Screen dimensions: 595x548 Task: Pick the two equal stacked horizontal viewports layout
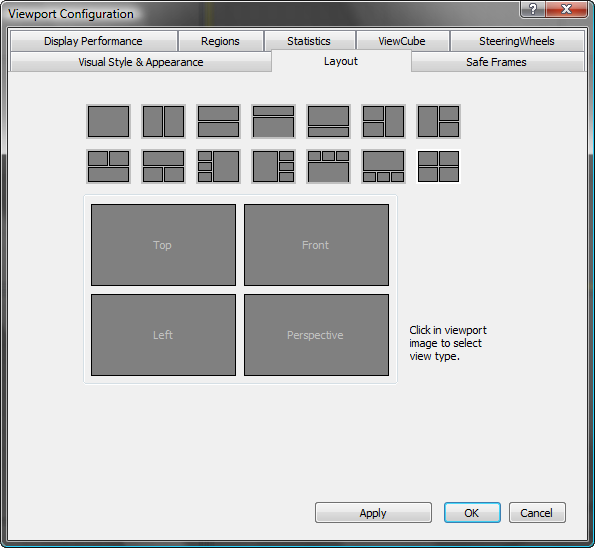coord(219,121)
